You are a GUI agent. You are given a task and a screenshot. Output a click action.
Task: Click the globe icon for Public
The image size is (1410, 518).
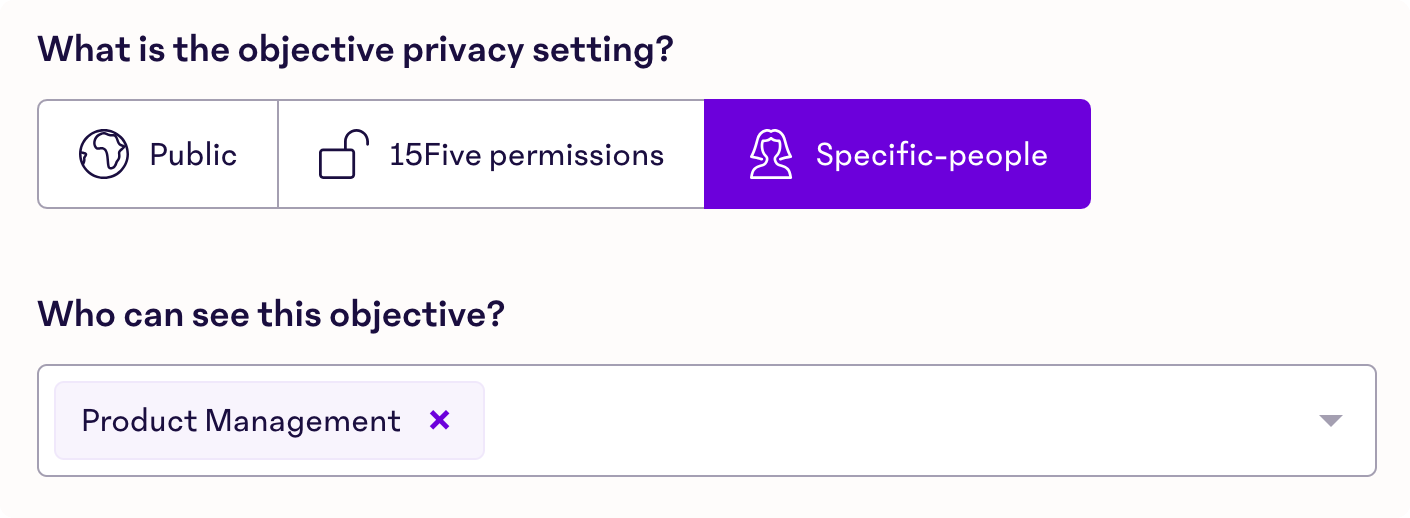104,154
